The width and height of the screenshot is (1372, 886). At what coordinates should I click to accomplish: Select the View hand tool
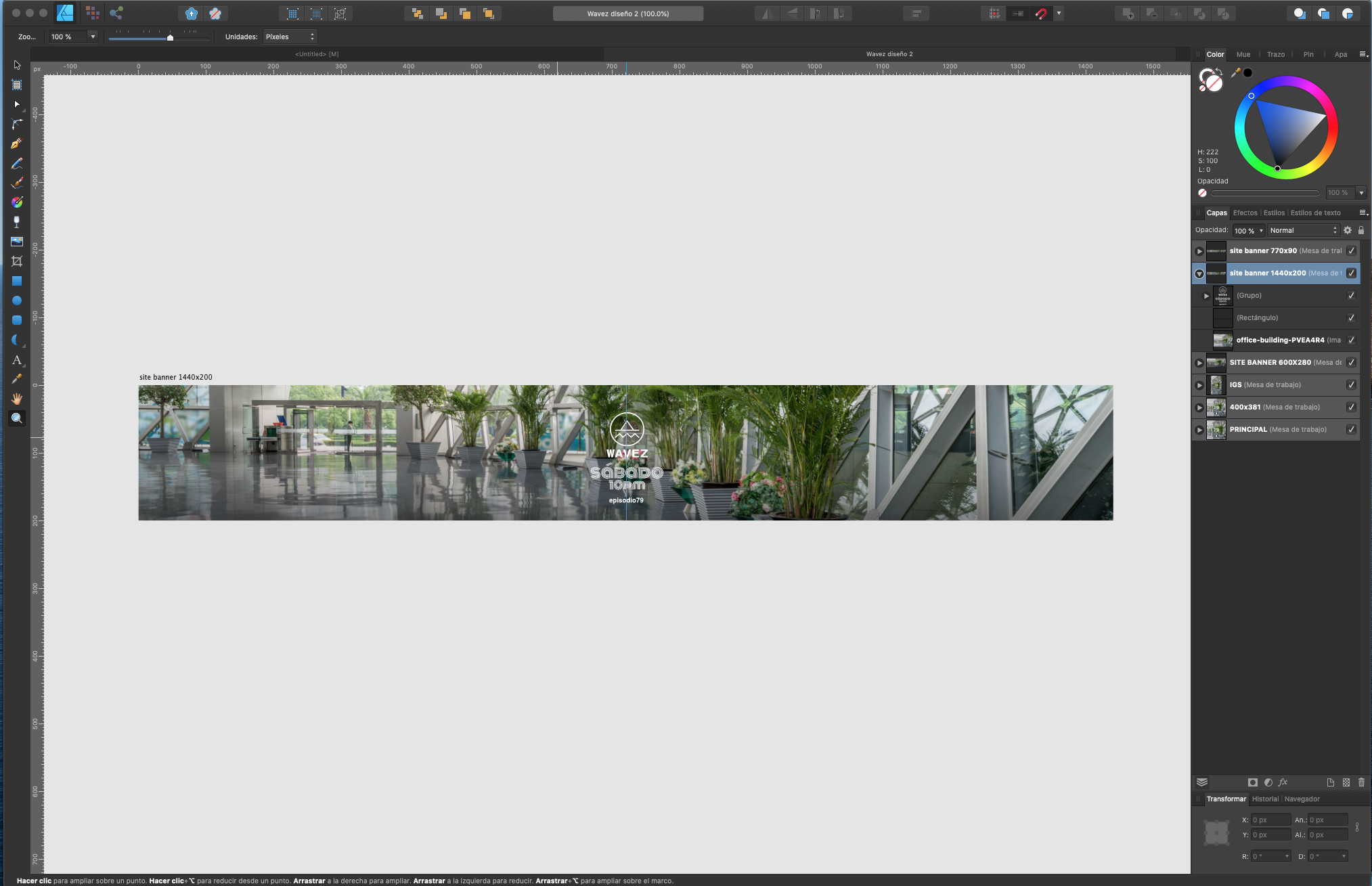(x=17, y=399)
